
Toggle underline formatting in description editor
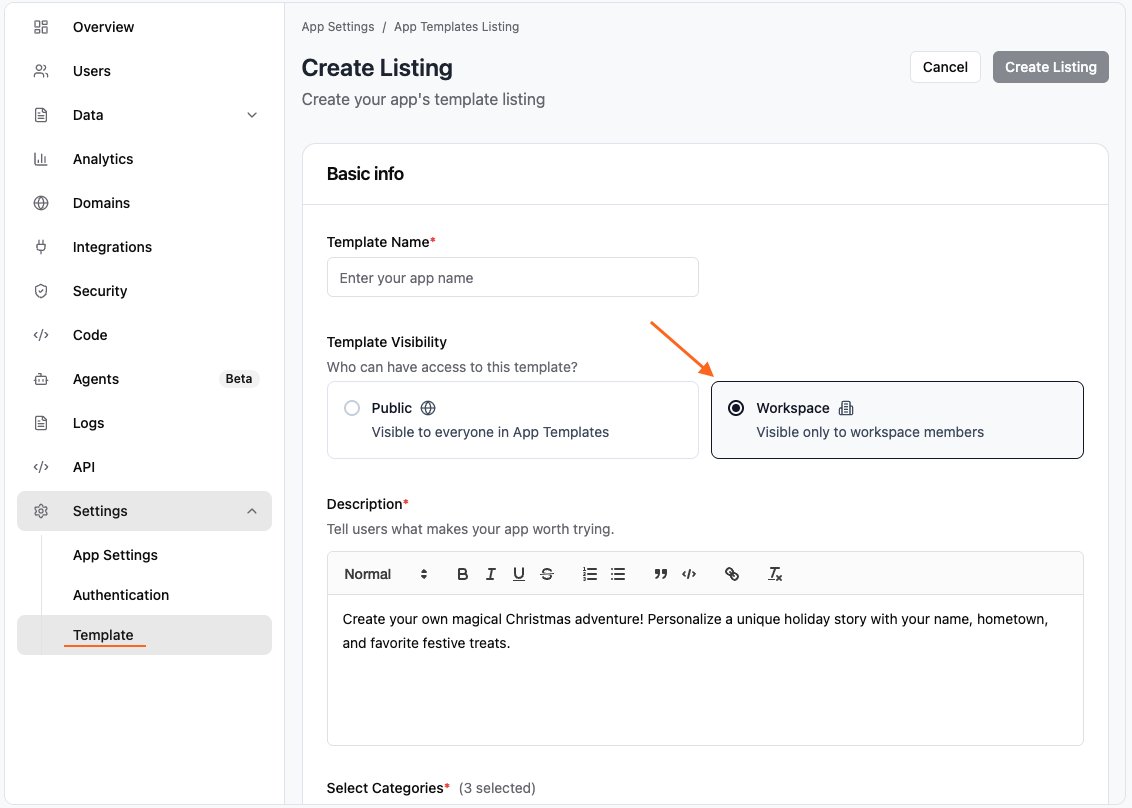pos(518,575)
